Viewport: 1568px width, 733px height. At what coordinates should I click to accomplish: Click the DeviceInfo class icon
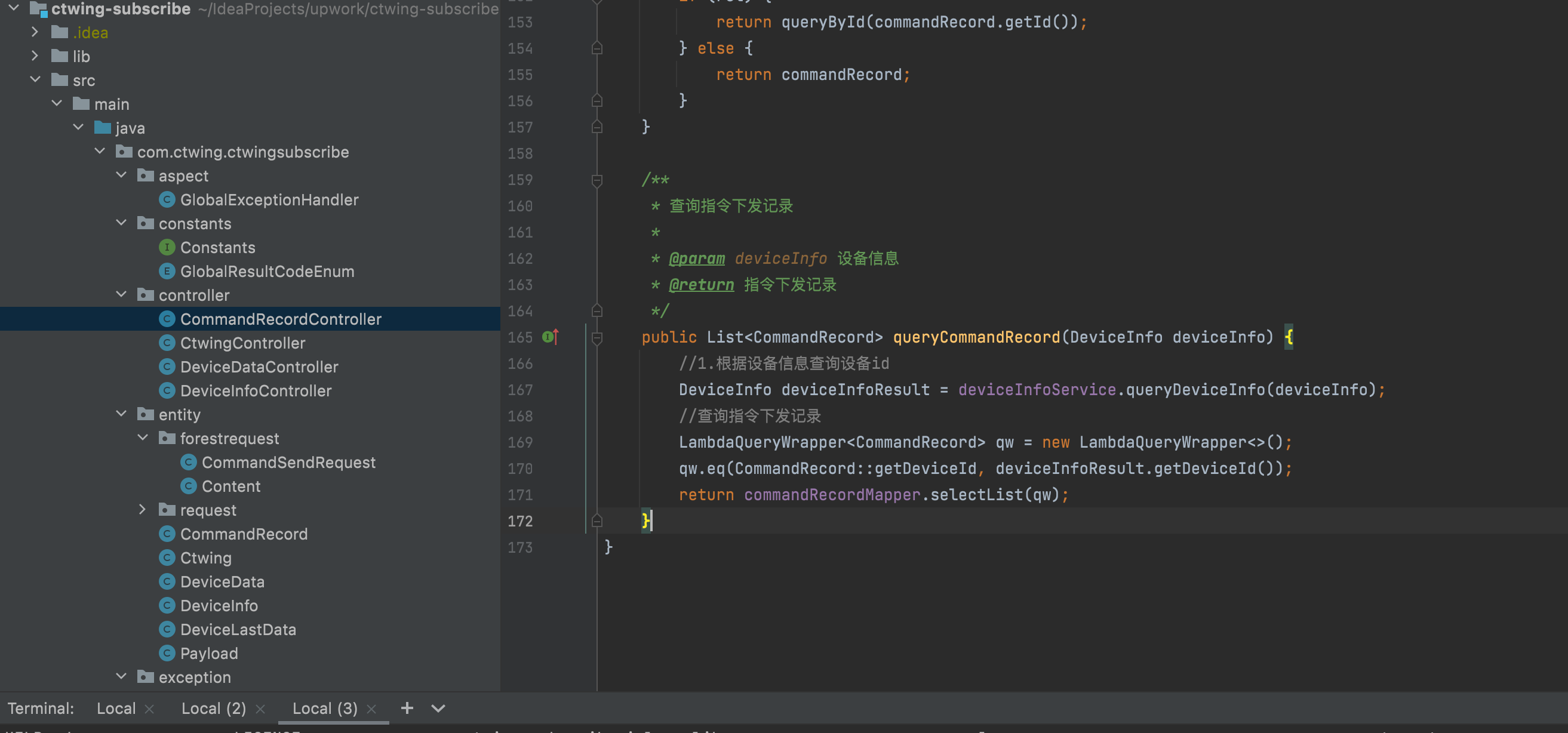point(167,606)
